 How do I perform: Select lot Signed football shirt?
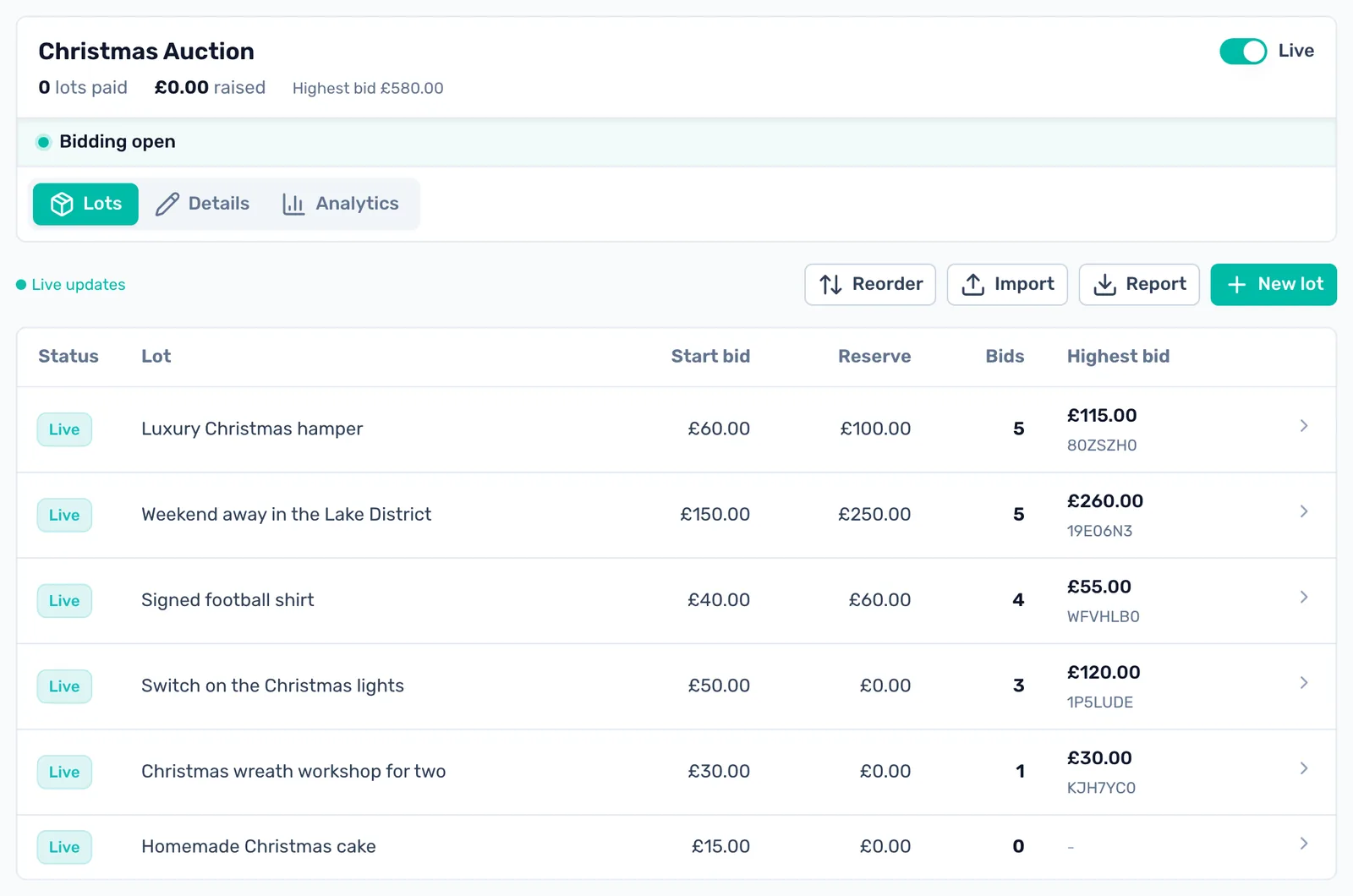point(227,600)
